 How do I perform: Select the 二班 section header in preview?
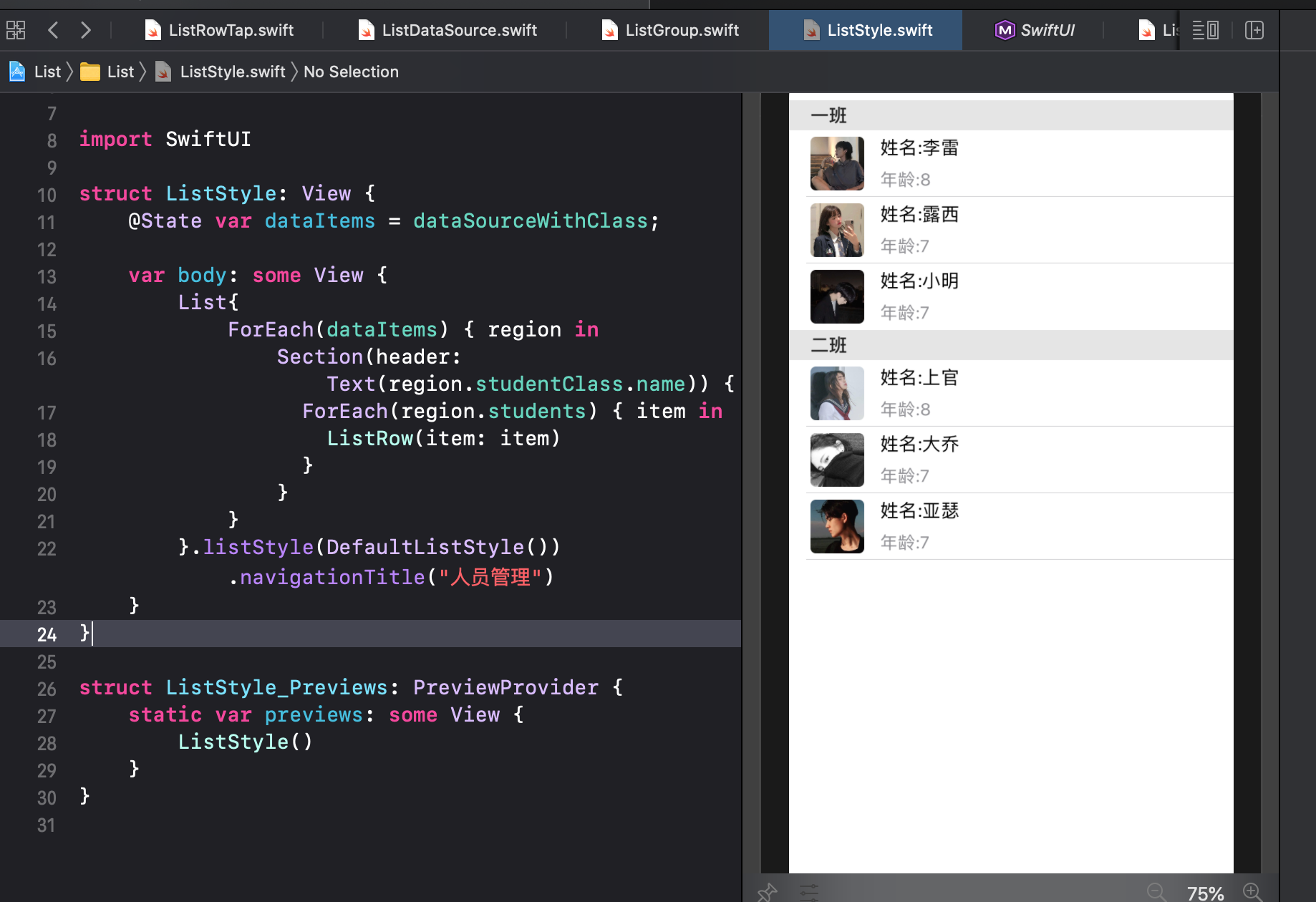click(x=1011, y=345)
